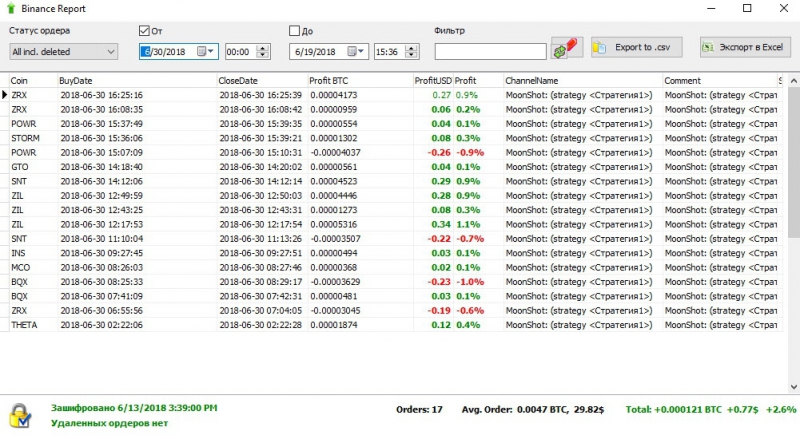Viewport: 800px width, 439px height.
Task: Click Экспорт в Excel button
Action: 745,47
